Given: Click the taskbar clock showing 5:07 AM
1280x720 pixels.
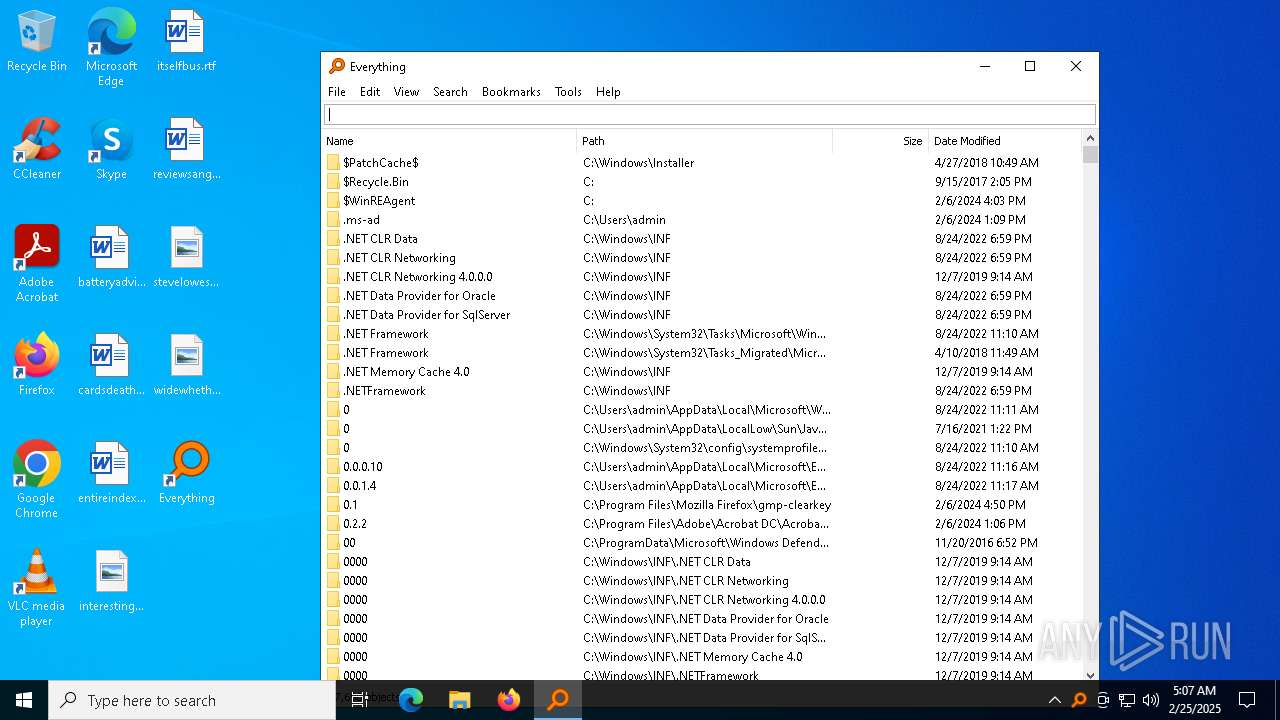Looking at the screenshot, I should click(x=1194, y=700).
